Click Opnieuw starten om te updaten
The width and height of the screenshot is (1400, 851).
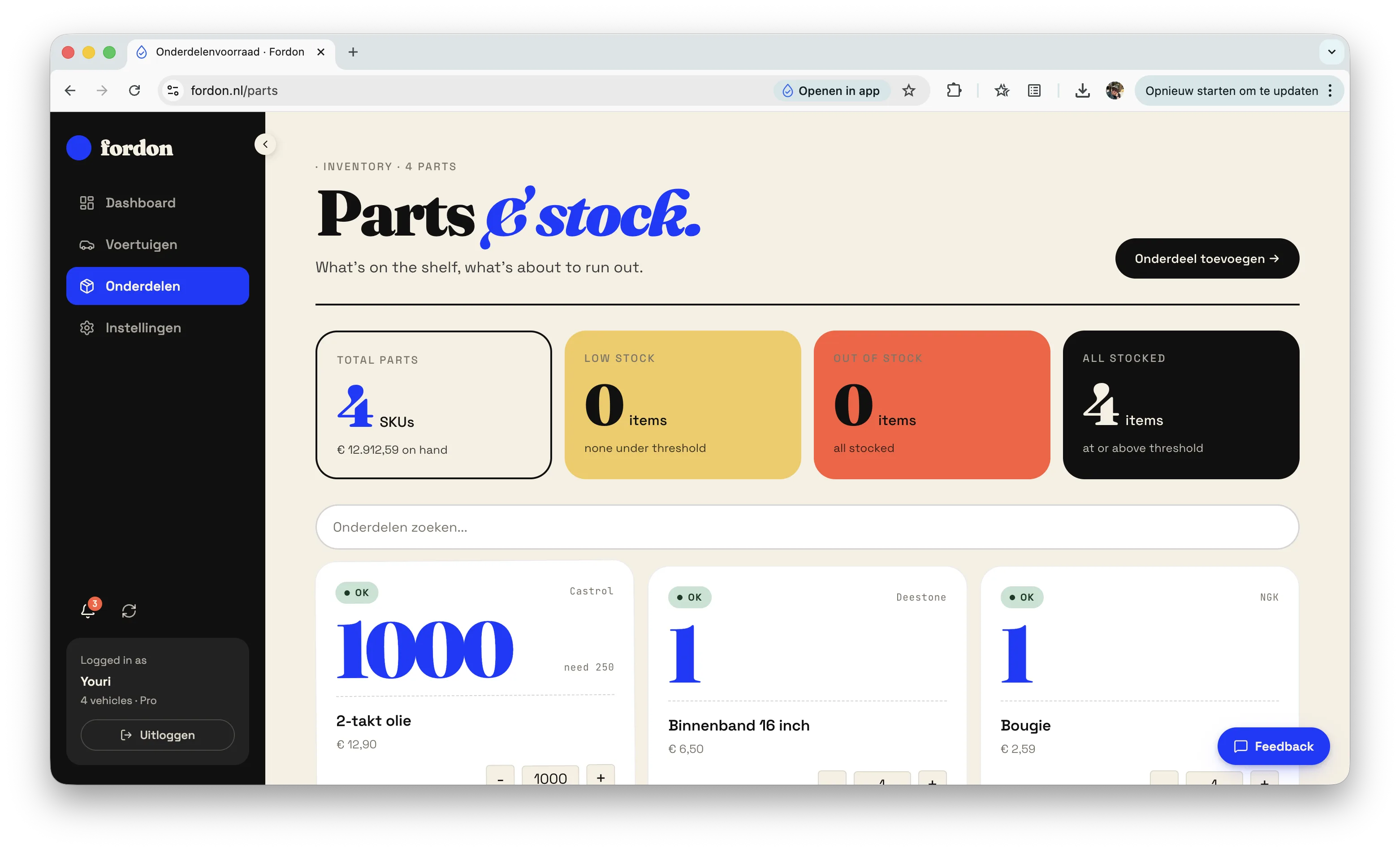point(1231,90)
